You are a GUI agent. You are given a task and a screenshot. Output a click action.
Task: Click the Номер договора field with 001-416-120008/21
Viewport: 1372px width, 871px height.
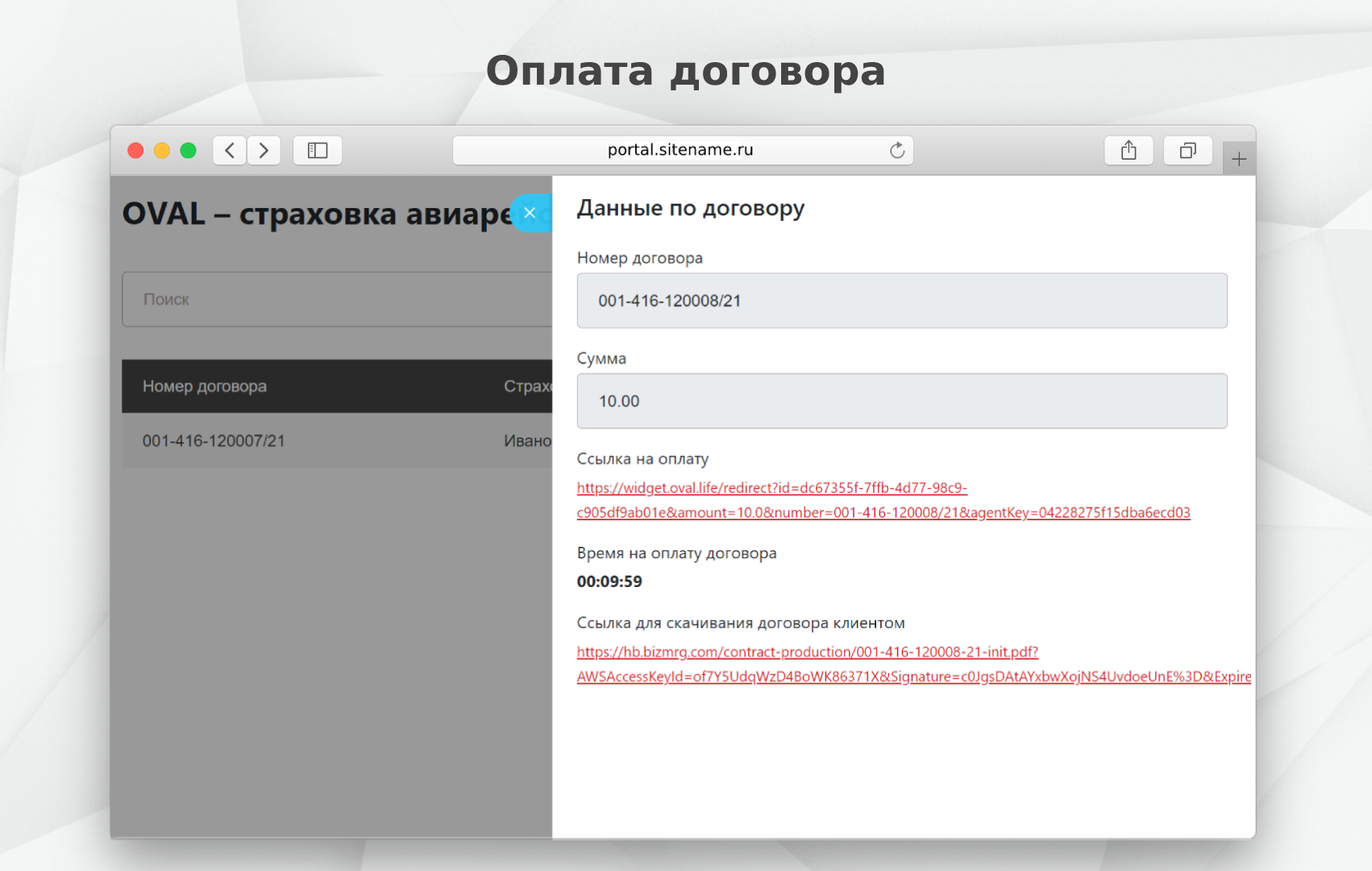coord(901,301)
